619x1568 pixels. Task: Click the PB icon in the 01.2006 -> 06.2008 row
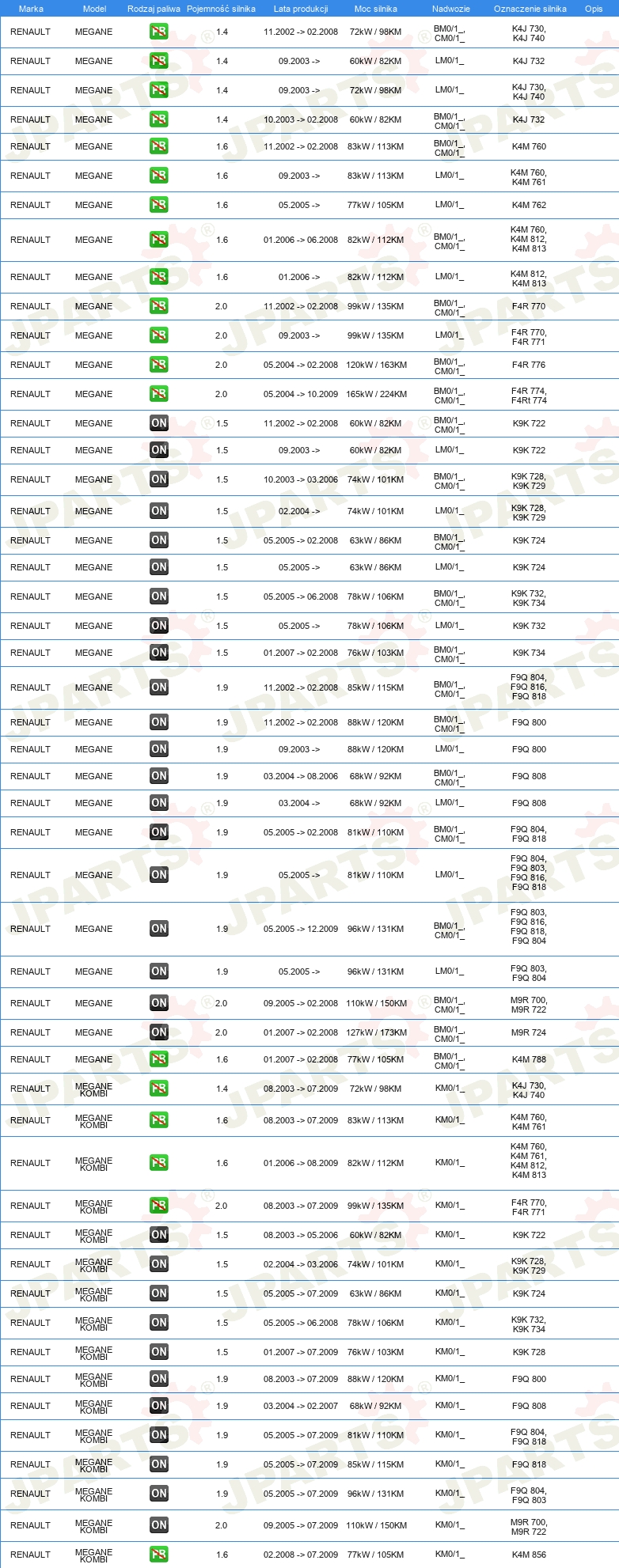159,240
